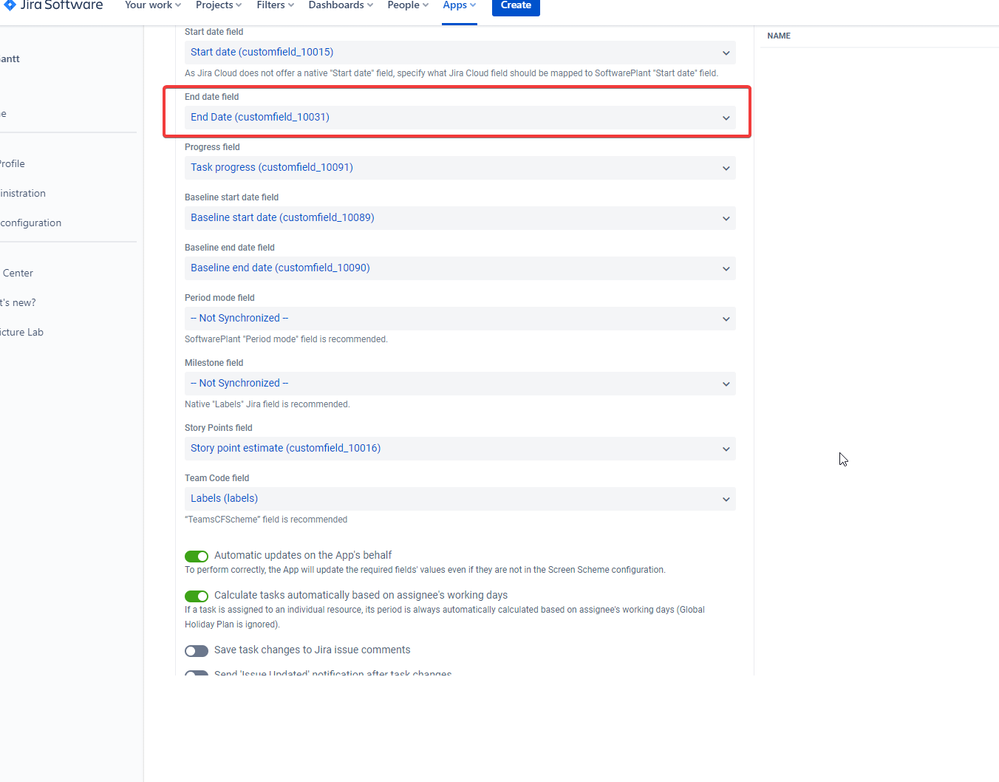Open the Team Code field dropdown
Viewport: 999px width, 782px height.
click(x=460, y=499)
